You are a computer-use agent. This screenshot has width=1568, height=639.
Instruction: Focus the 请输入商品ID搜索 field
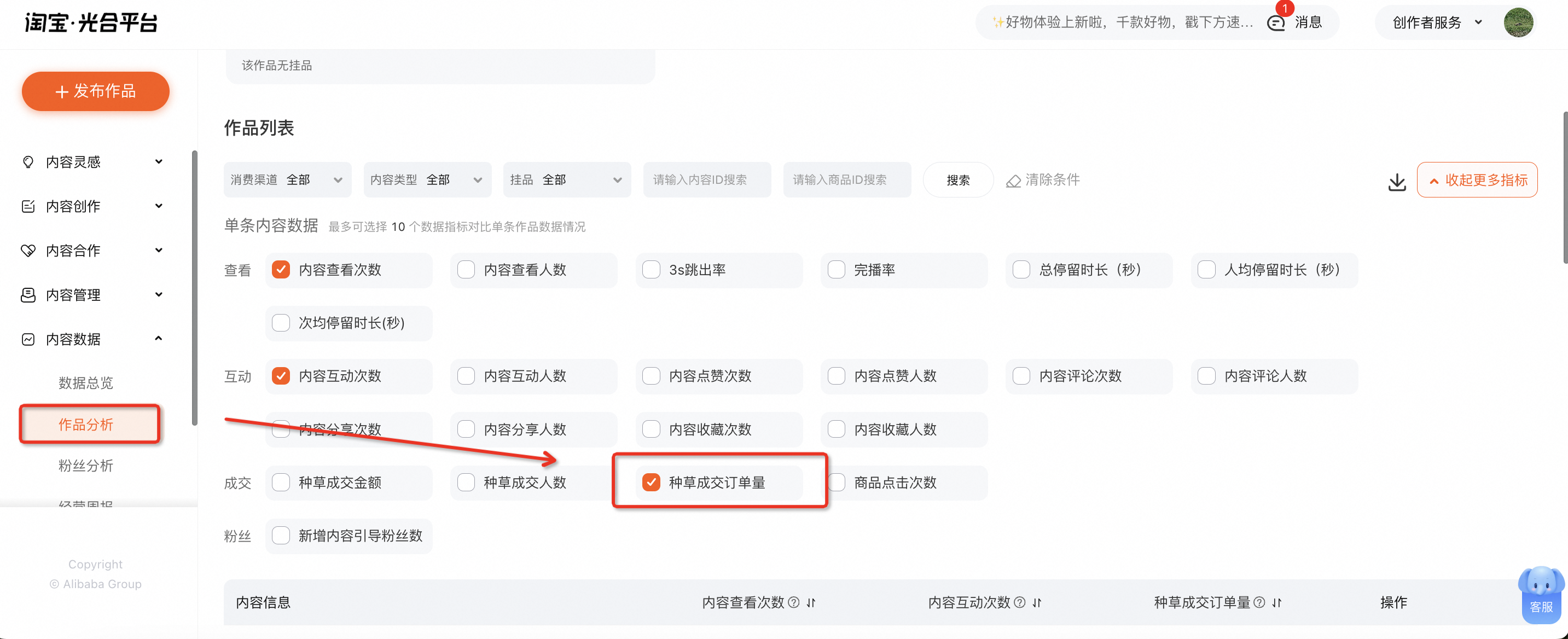(847, 179)
